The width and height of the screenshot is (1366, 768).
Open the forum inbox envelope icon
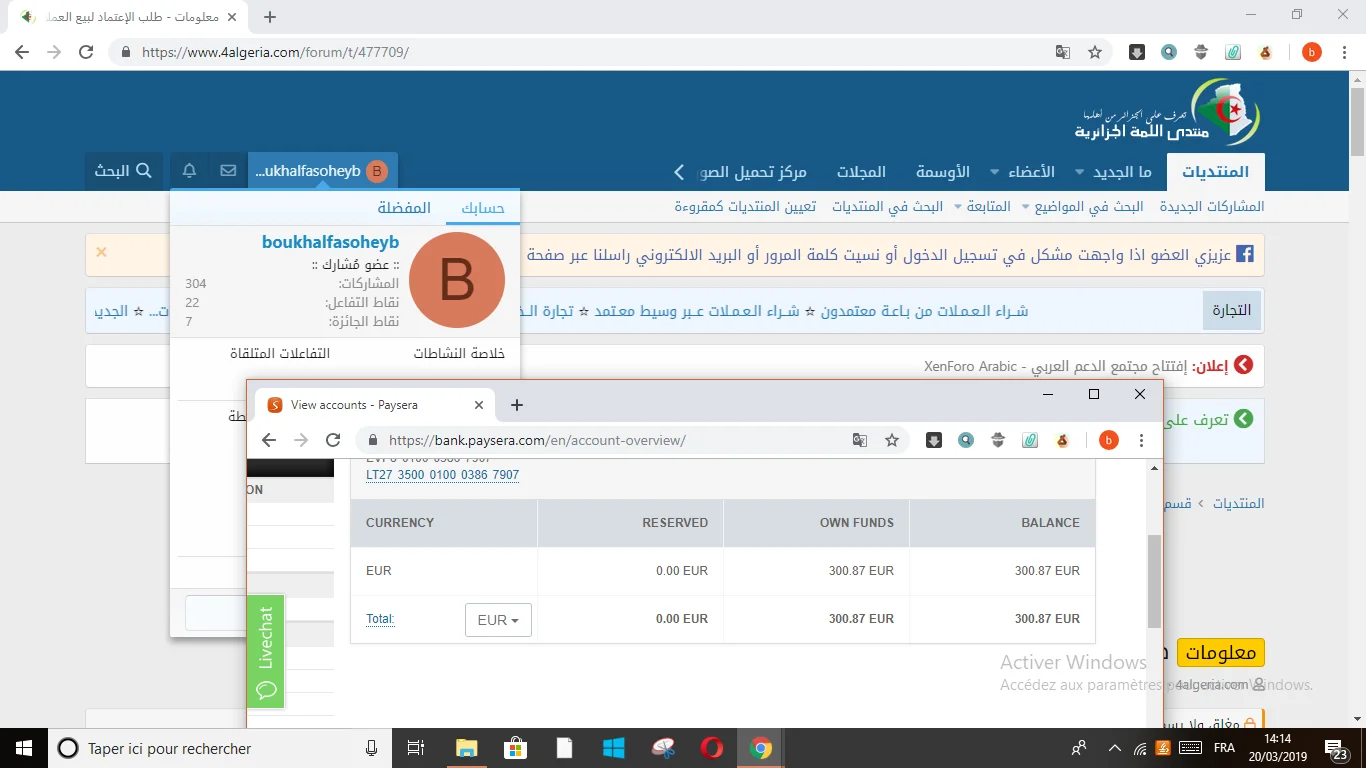pyautogui.click(x=228, y=171)
